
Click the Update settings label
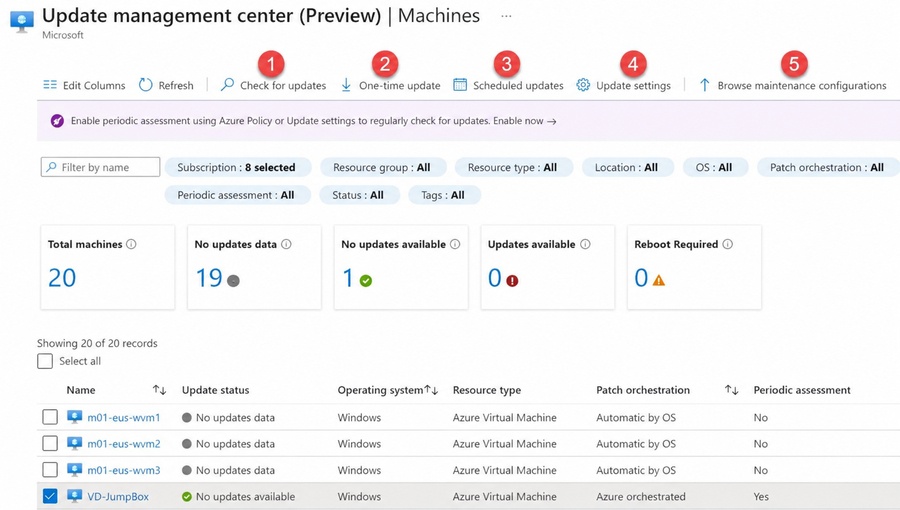click(633, 85)
